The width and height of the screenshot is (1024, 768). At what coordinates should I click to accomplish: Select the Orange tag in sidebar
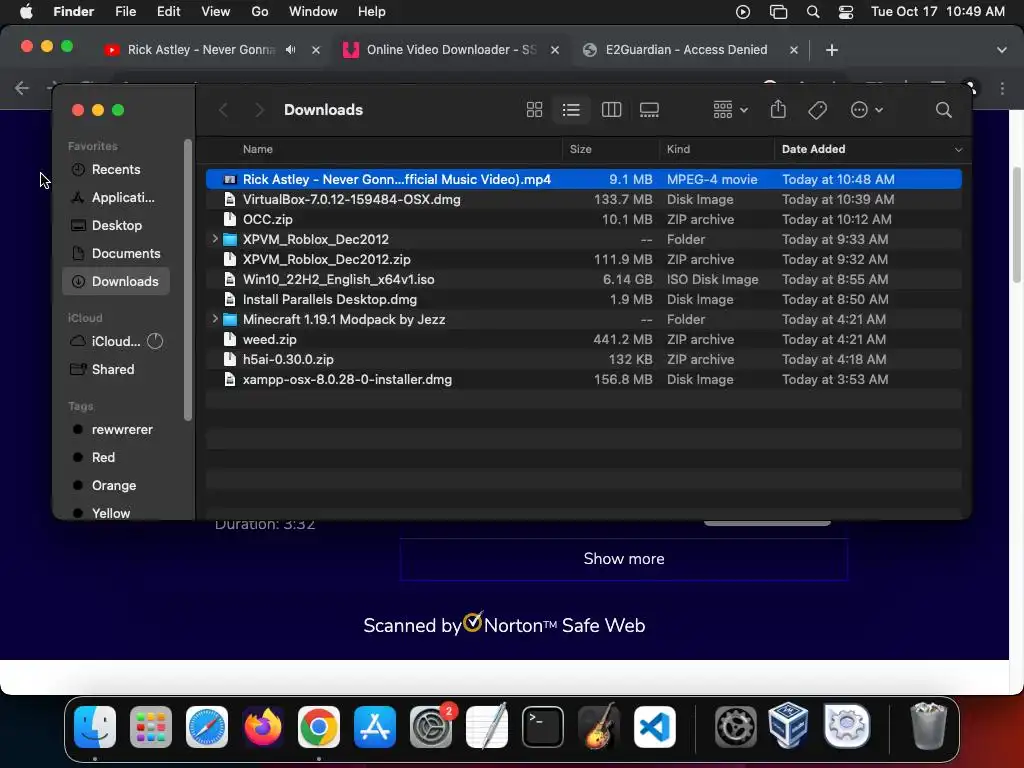[x=116, y=486]
